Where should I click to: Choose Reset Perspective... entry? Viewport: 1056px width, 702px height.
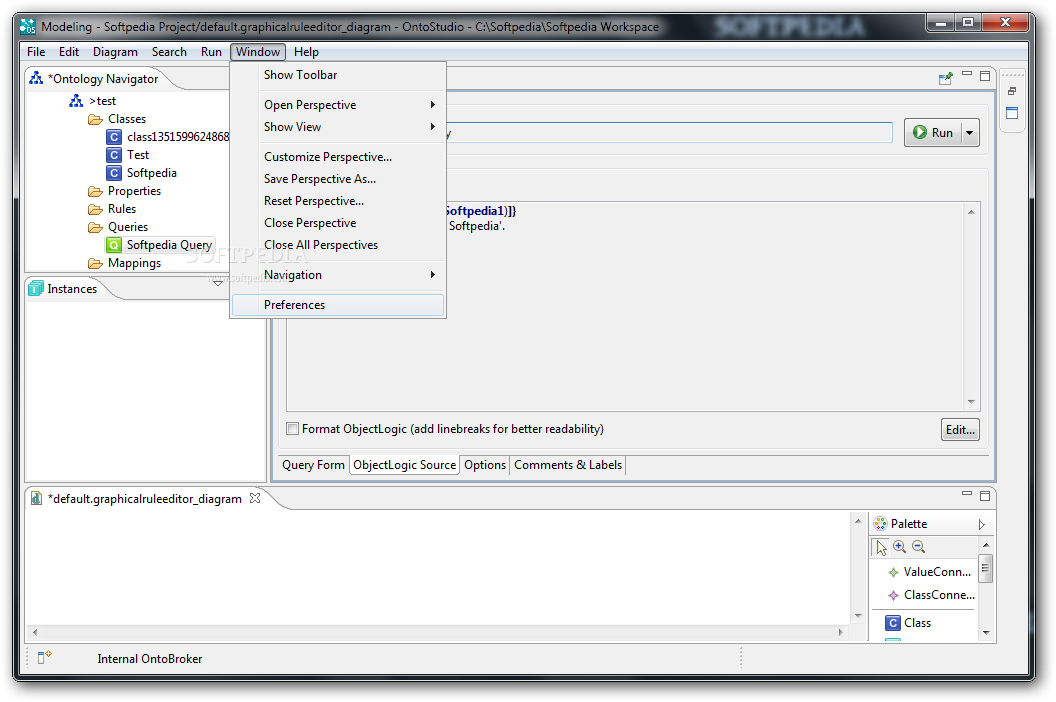point(338,201)
